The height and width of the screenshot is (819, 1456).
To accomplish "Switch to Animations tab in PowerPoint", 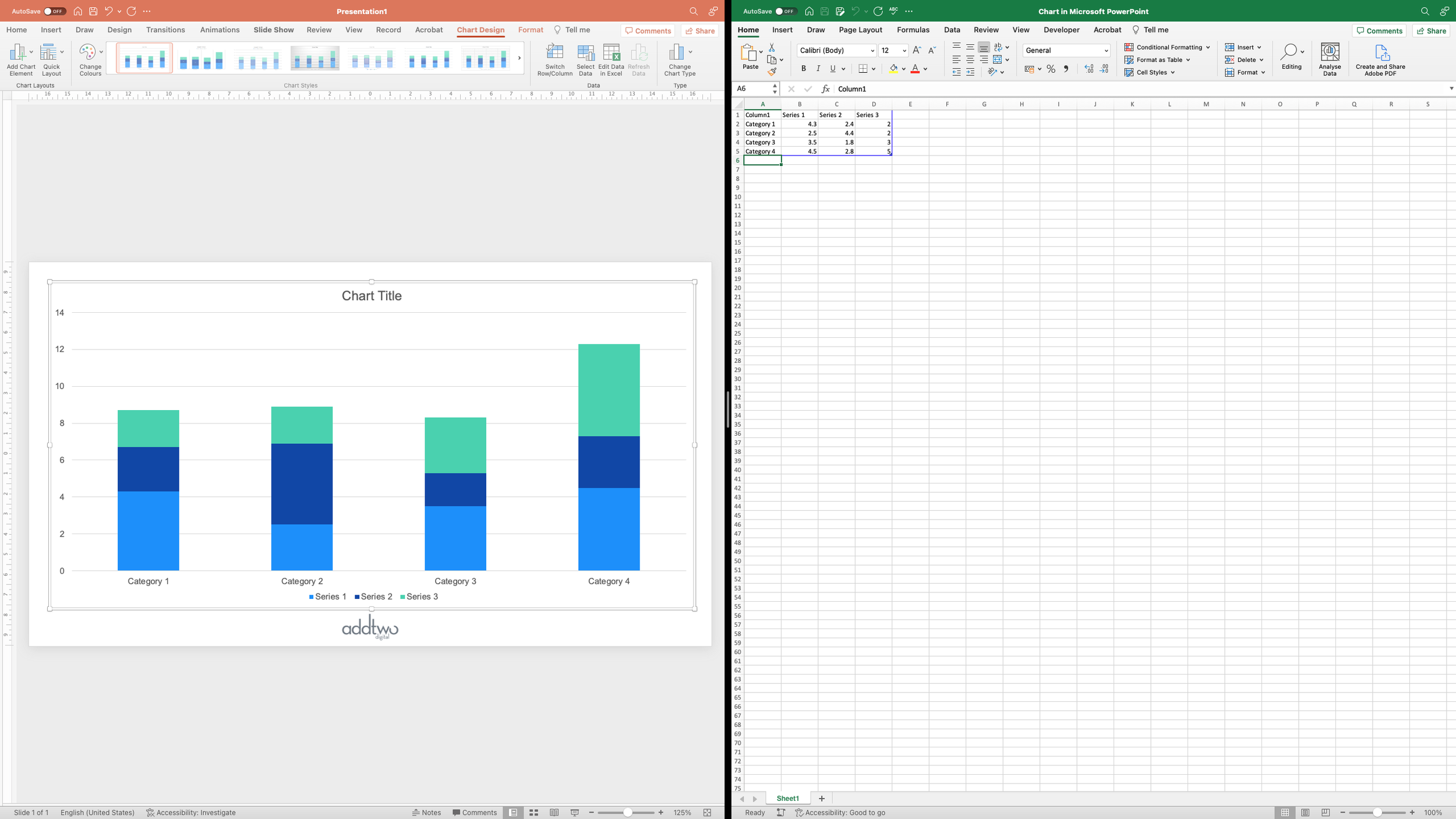I will point(220,30).
